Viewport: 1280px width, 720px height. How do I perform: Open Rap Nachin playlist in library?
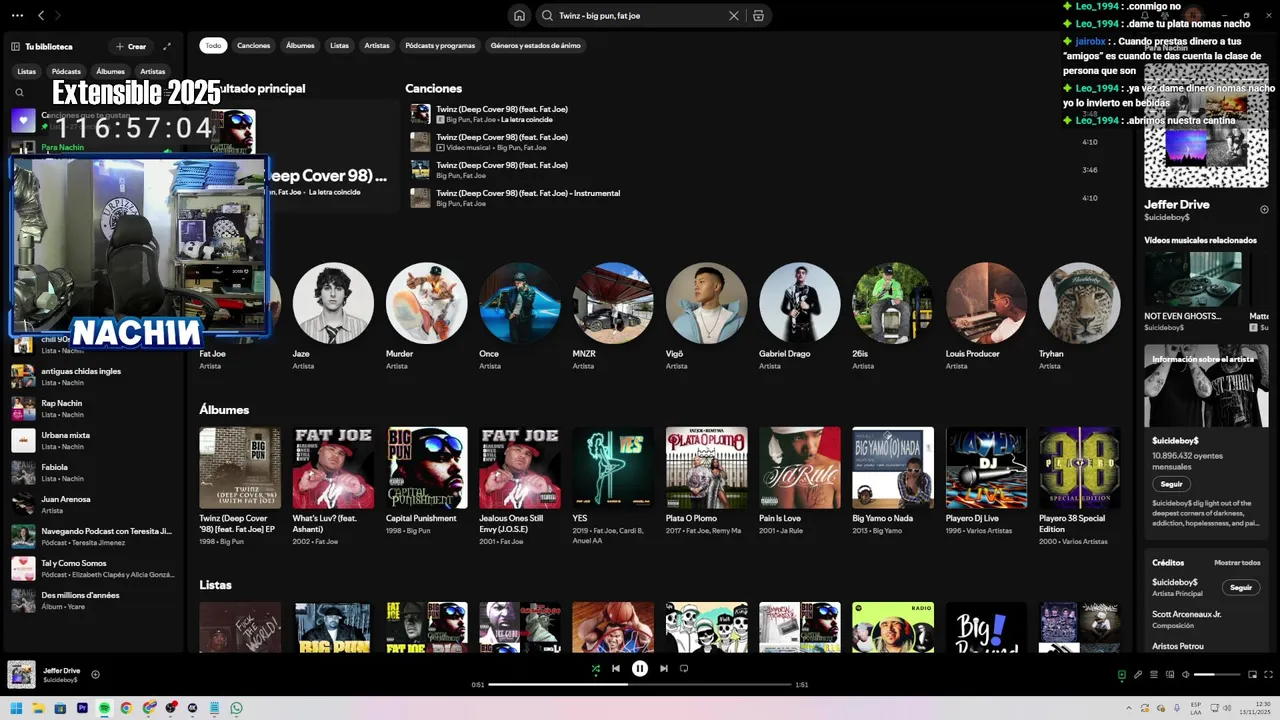click(95, 408)
